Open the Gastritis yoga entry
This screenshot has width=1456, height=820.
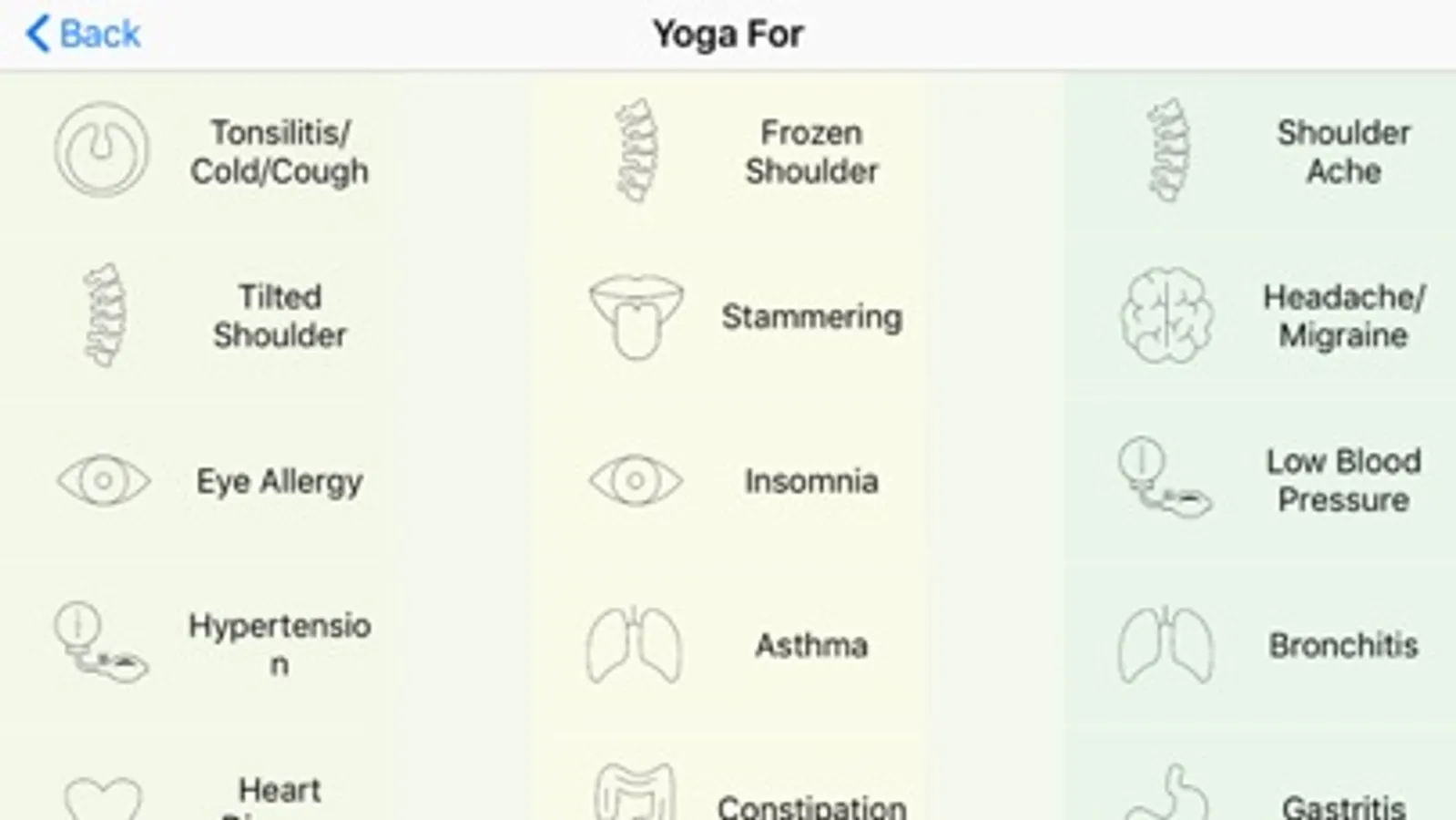pos(1343,805)
